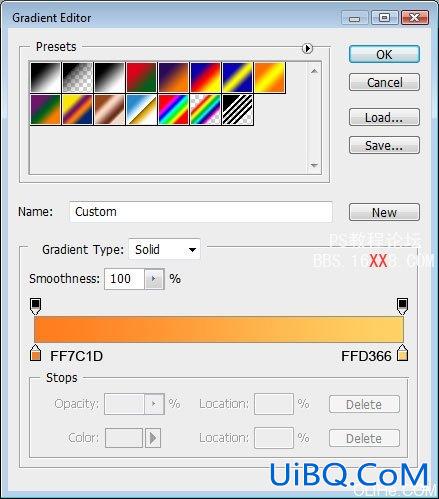Select the rainbow spectrum gradient preset
The height and width of the screenshot is (499, 439).
[173, 109]
